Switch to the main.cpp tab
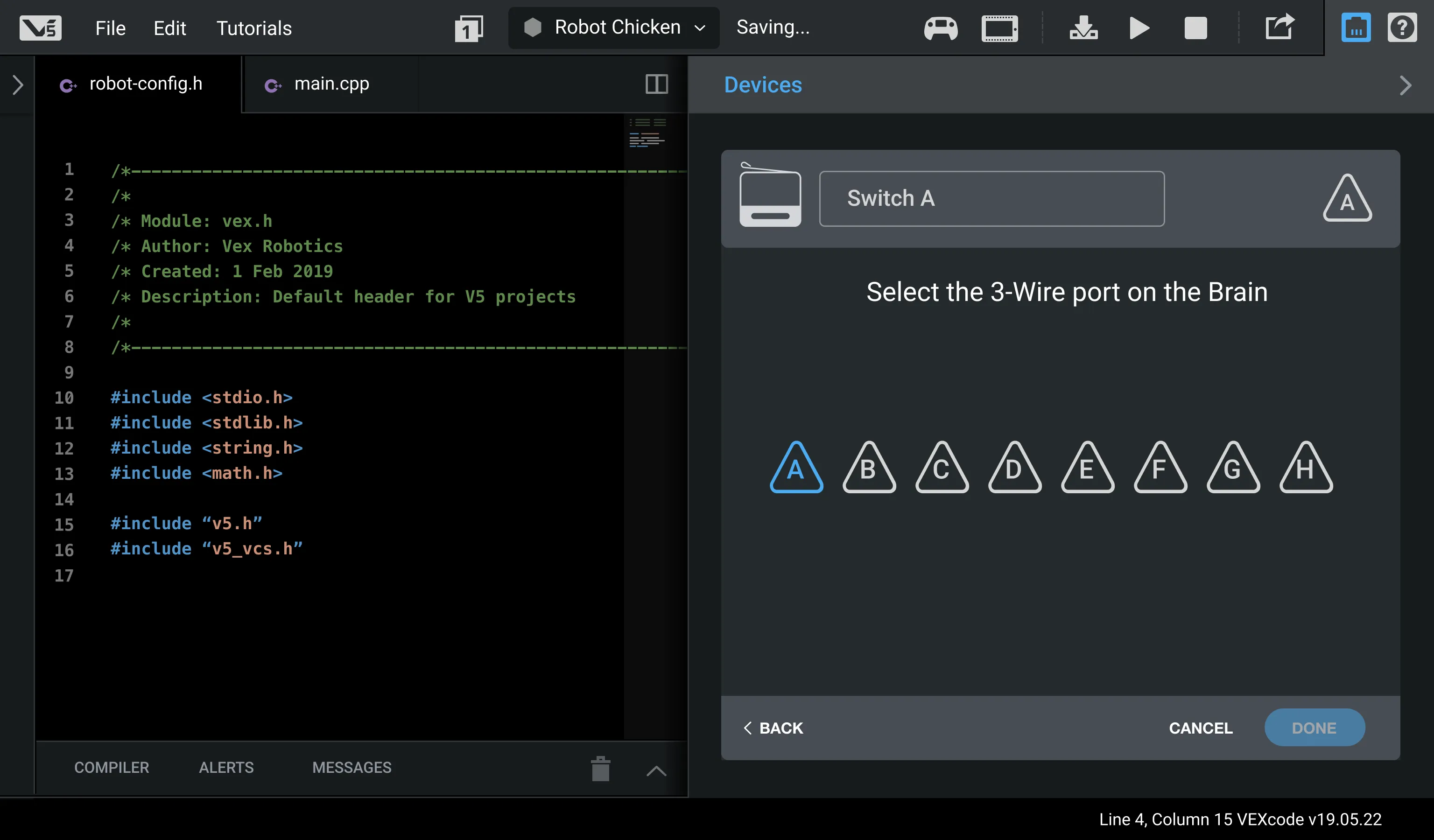This screenshot has height=840, width=1434. coord(331,84)
